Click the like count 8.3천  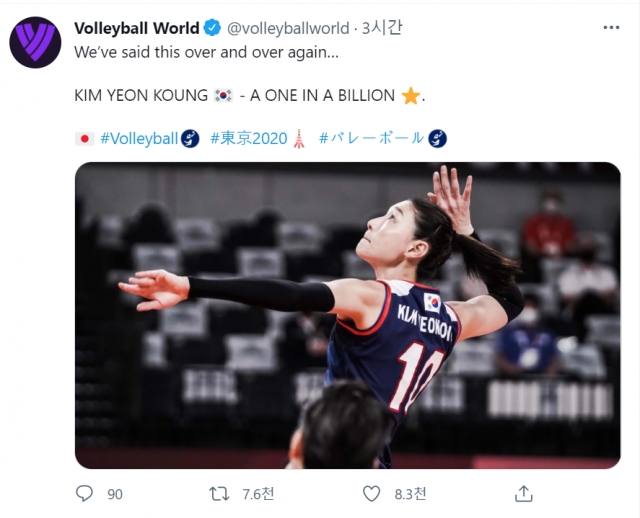tap(410, 494)
